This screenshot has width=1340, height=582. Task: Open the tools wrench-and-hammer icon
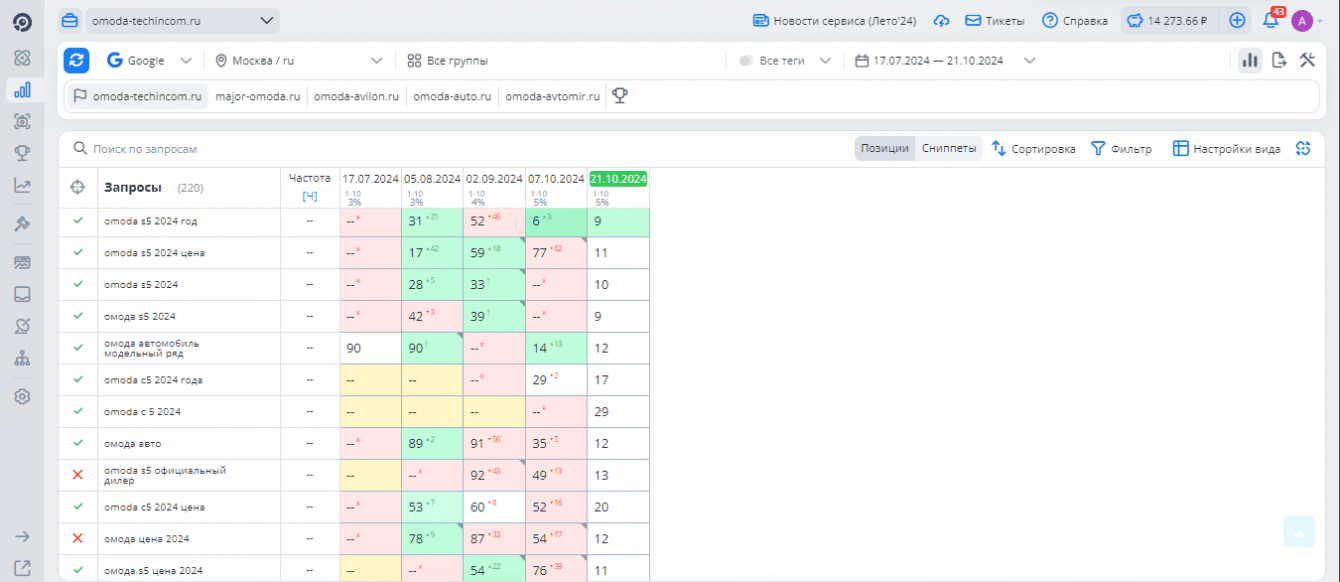(1307, 60)
